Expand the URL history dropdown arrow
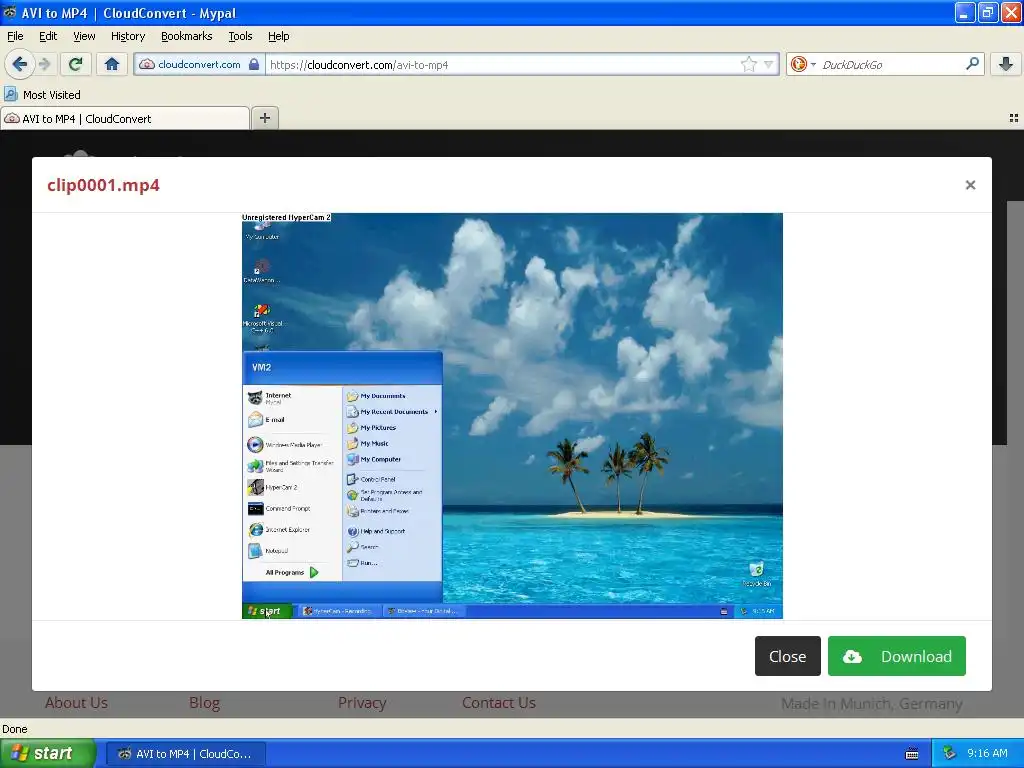1024x768 pixels. 769,64
